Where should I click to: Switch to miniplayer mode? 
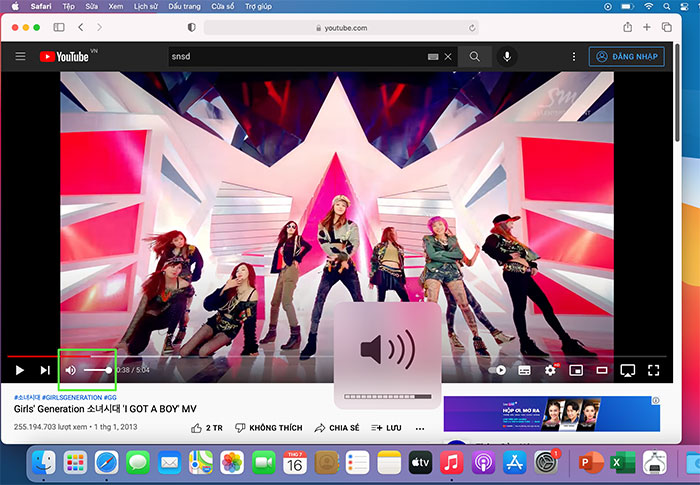point(576,370)
